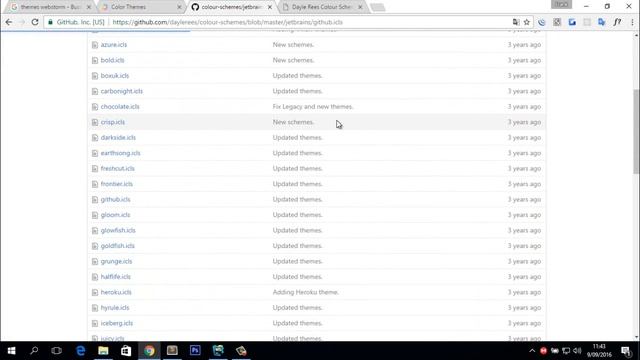Launch Microsoft Edge from the taskbar
Screen dimensions: 640x360
(x=80, y=351)
